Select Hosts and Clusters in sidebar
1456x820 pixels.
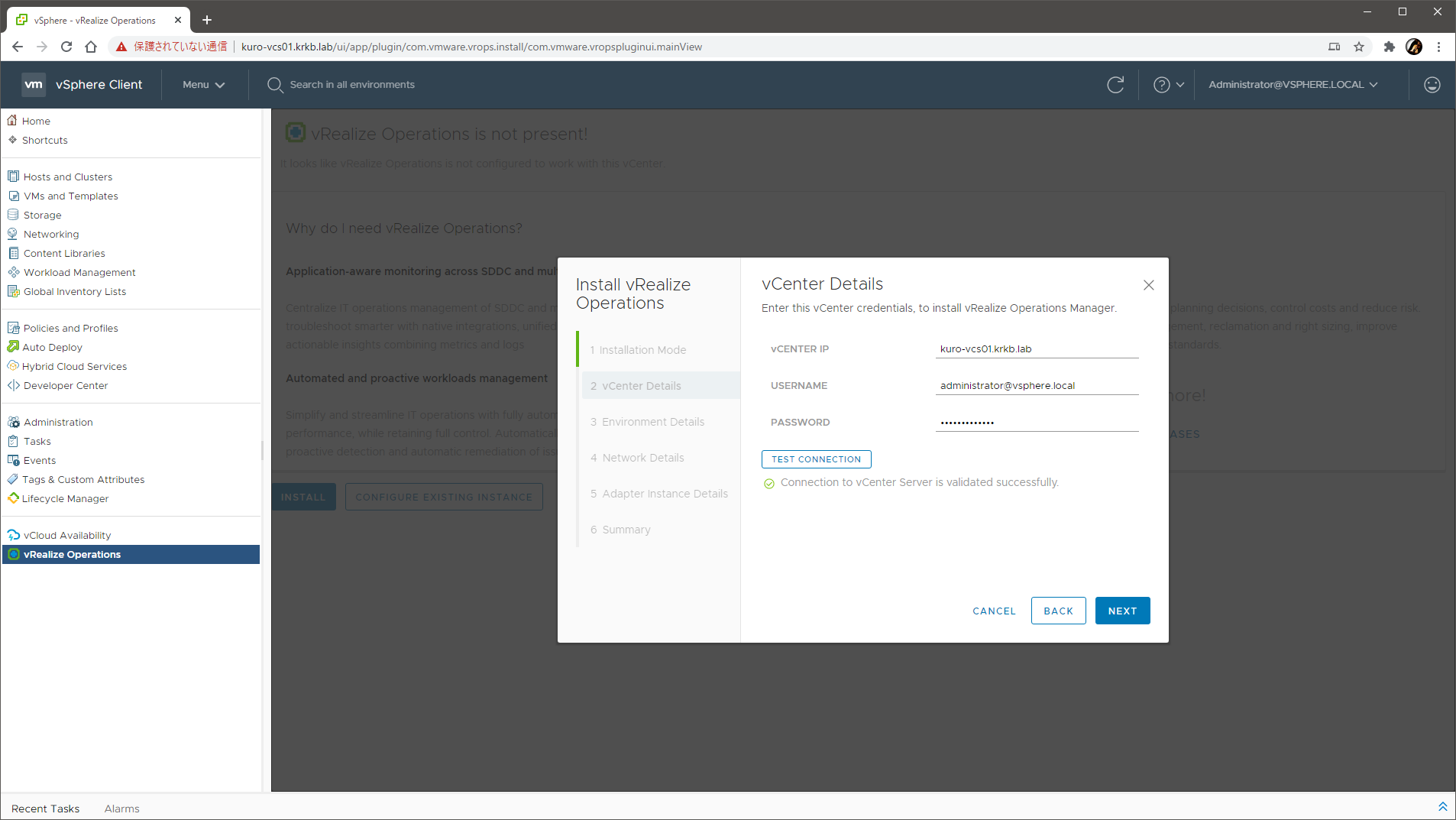pyautogui.click(x=67, y=177)
